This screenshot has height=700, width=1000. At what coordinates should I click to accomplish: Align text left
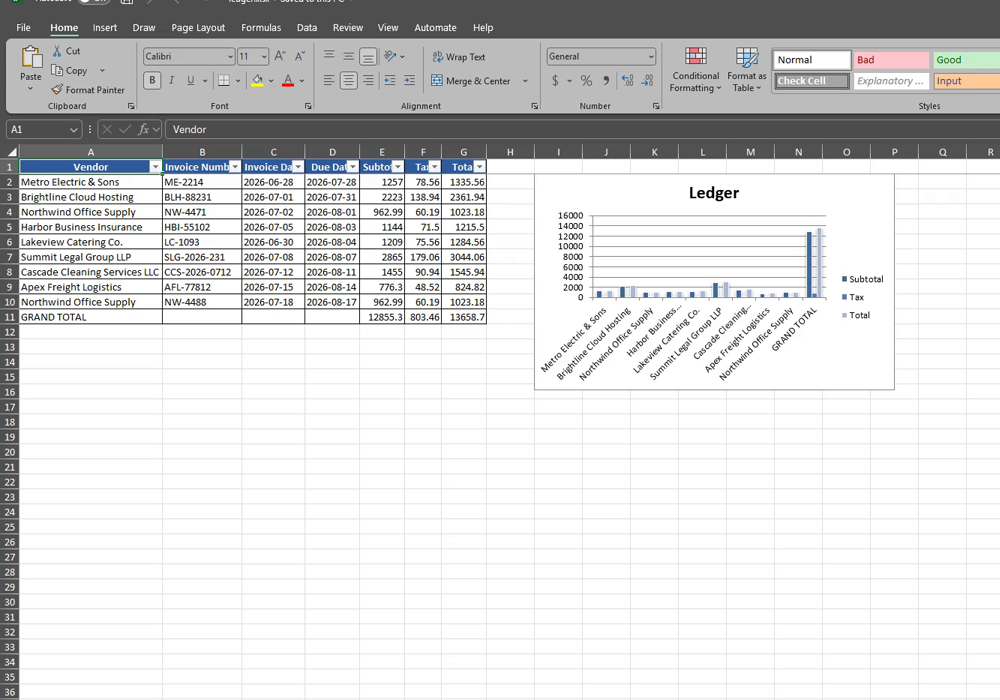329,80
